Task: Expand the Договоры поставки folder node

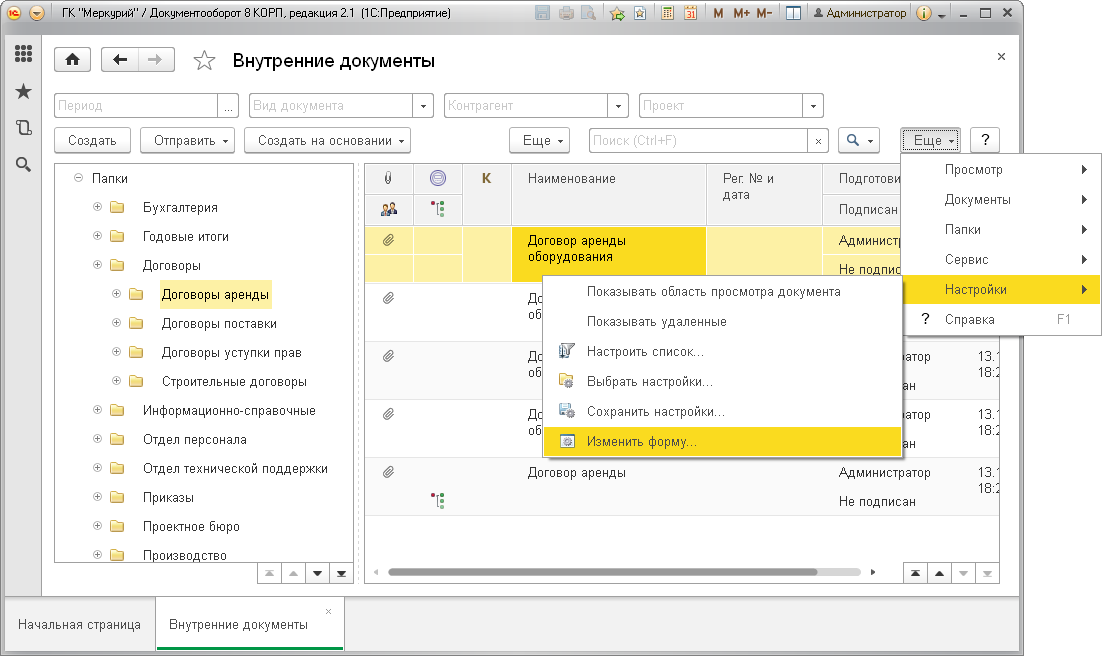Action: (117, 323)
